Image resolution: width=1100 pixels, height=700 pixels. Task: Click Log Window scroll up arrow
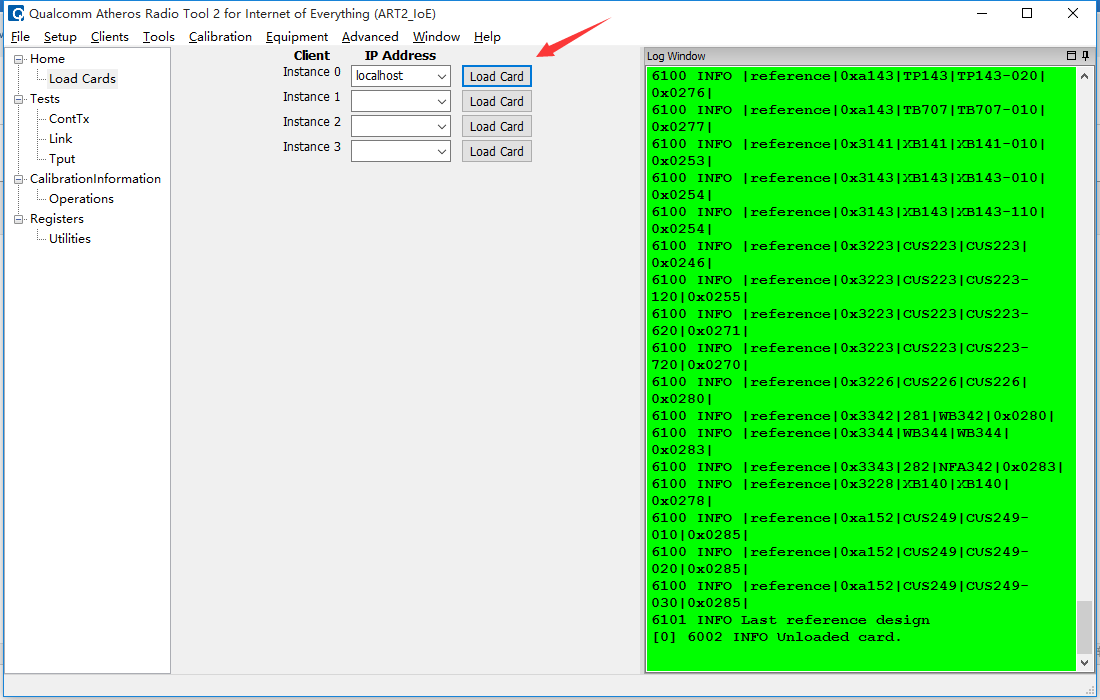(1084, 76)
